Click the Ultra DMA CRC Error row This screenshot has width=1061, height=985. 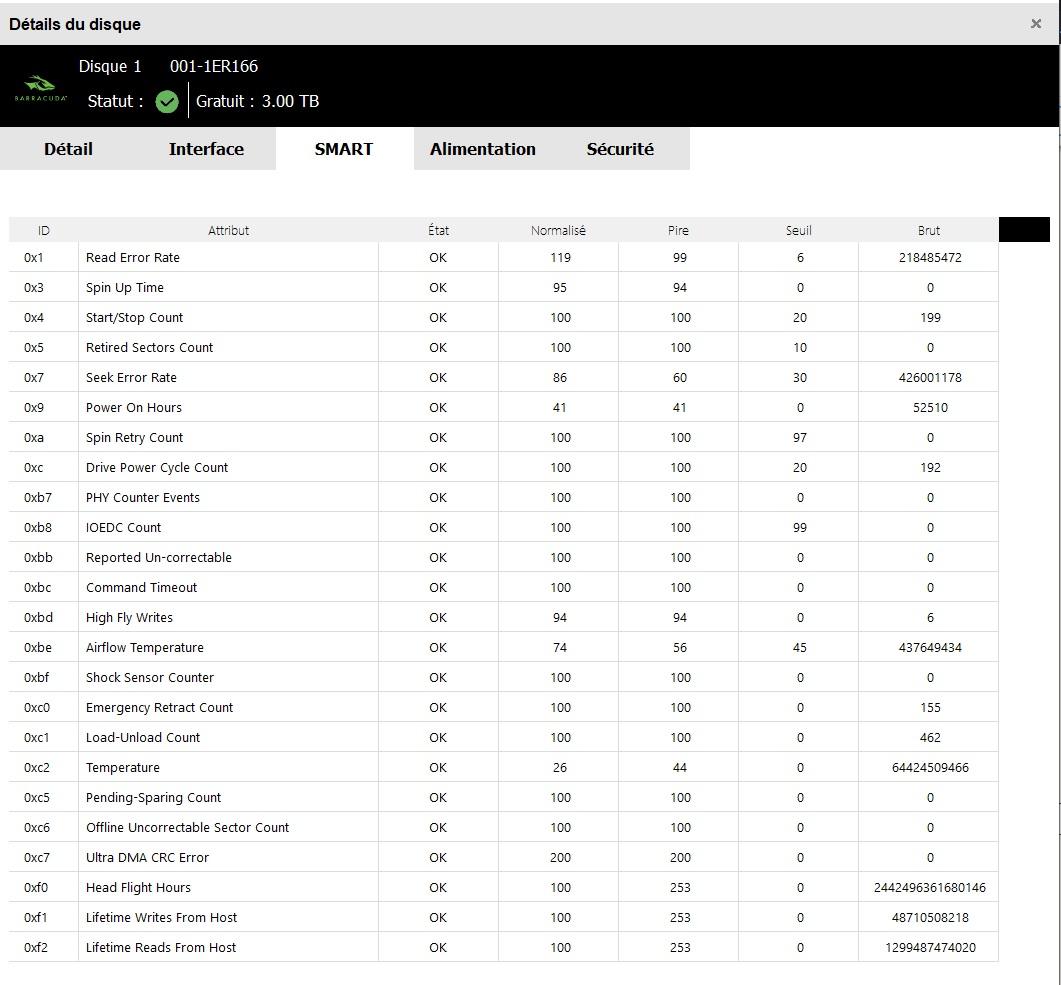[x=503, y=857]
